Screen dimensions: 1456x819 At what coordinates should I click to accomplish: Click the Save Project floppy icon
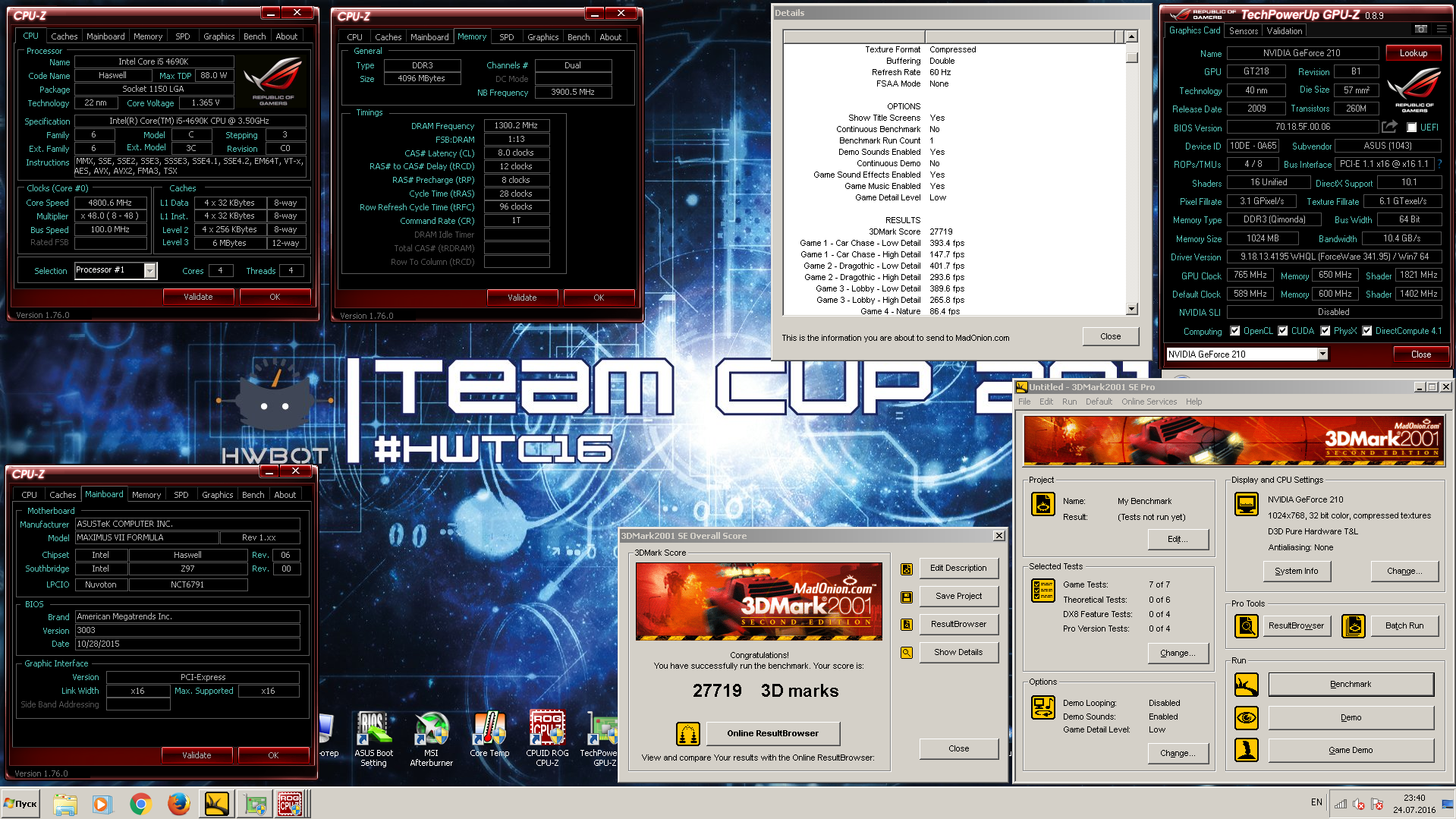(906, 597)
